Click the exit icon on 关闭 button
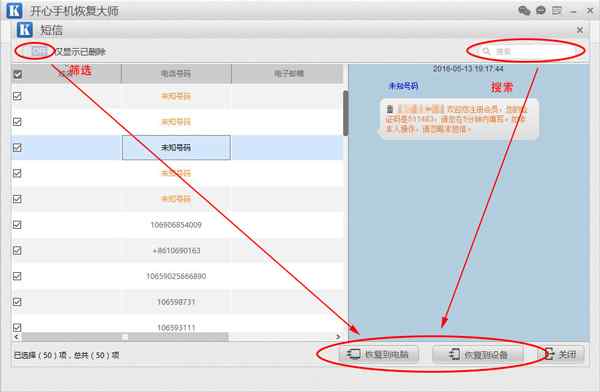 pyautogui.click(x=549, y=354)
